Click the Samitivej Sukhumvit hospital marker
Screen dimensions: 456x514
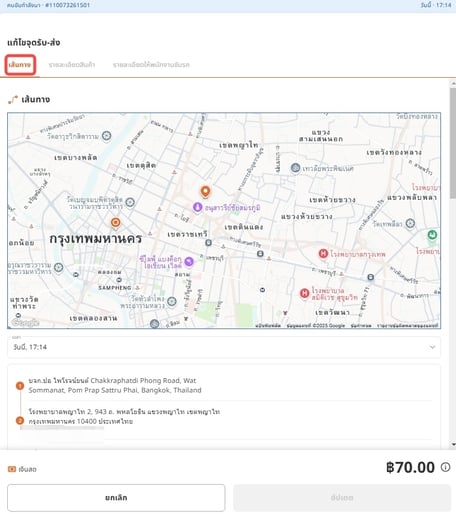(x=304, y=294)
